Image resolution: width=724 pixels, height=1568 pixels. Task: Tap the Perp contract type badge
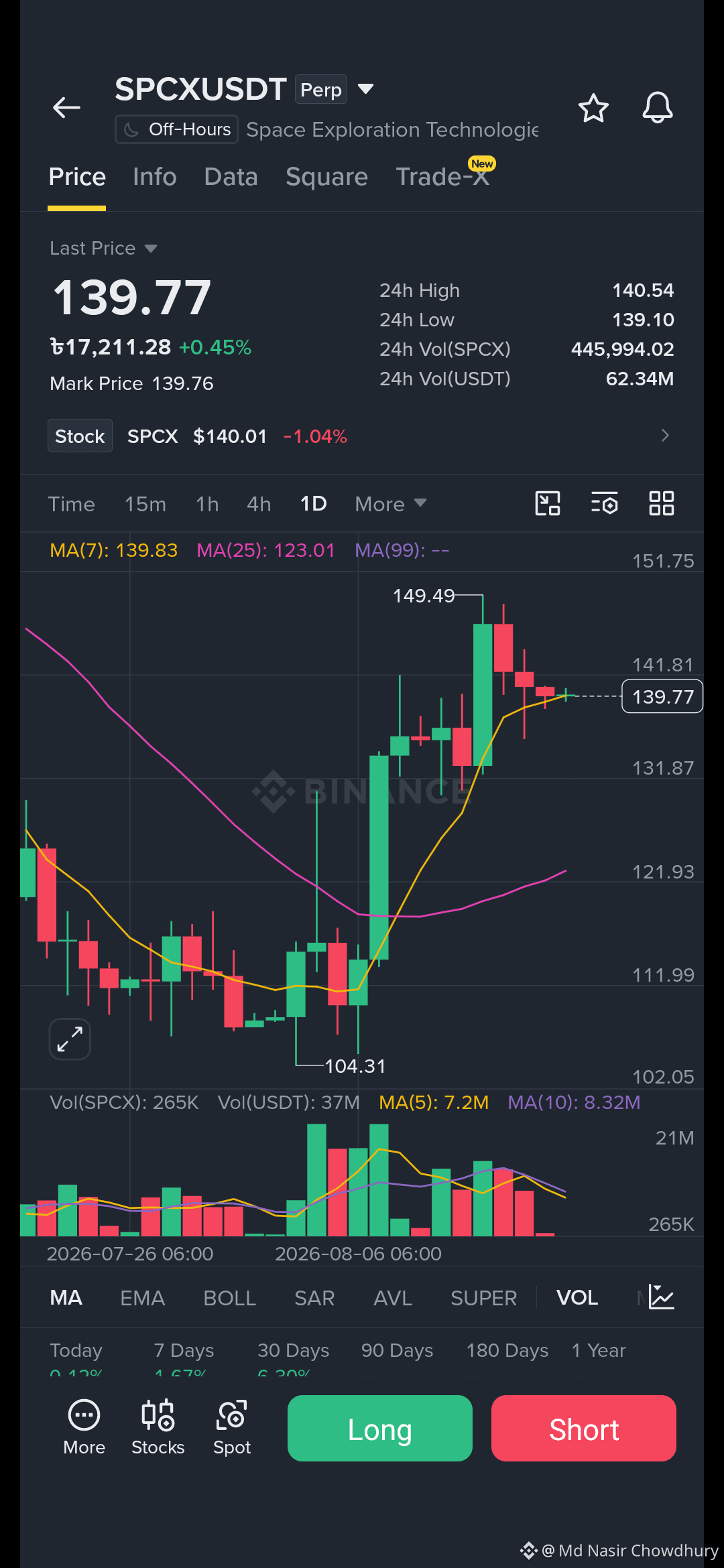click(321, 90)
